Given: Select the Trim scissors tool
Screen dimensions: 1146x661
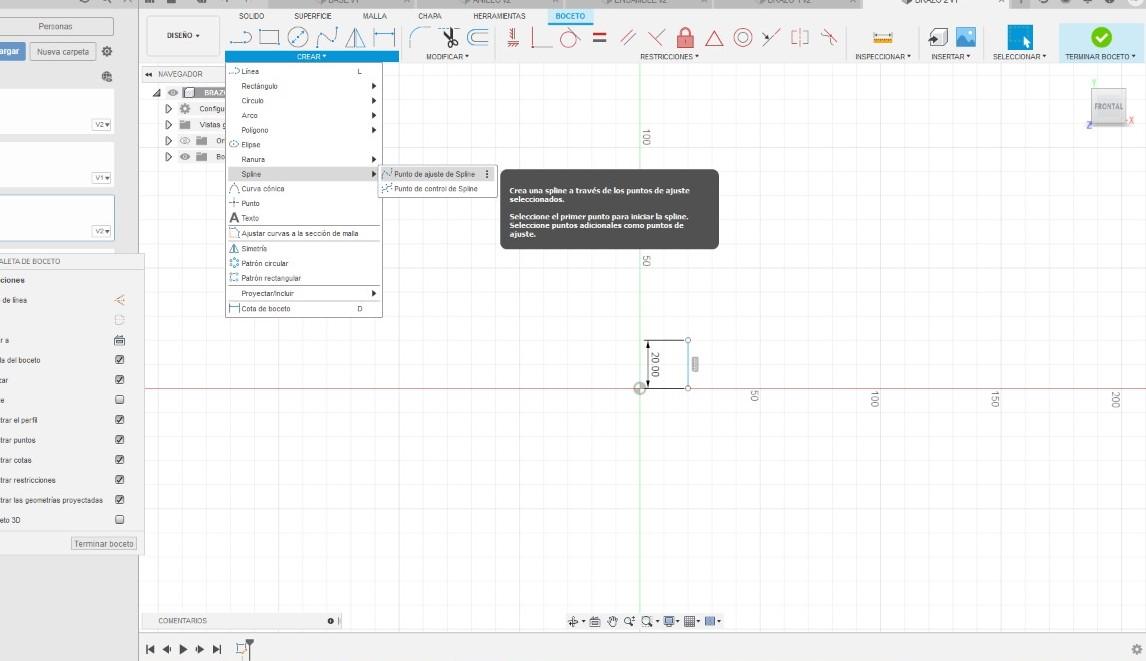Looking at the screenshot, I should pyautogui.click(x=449, y=38).
